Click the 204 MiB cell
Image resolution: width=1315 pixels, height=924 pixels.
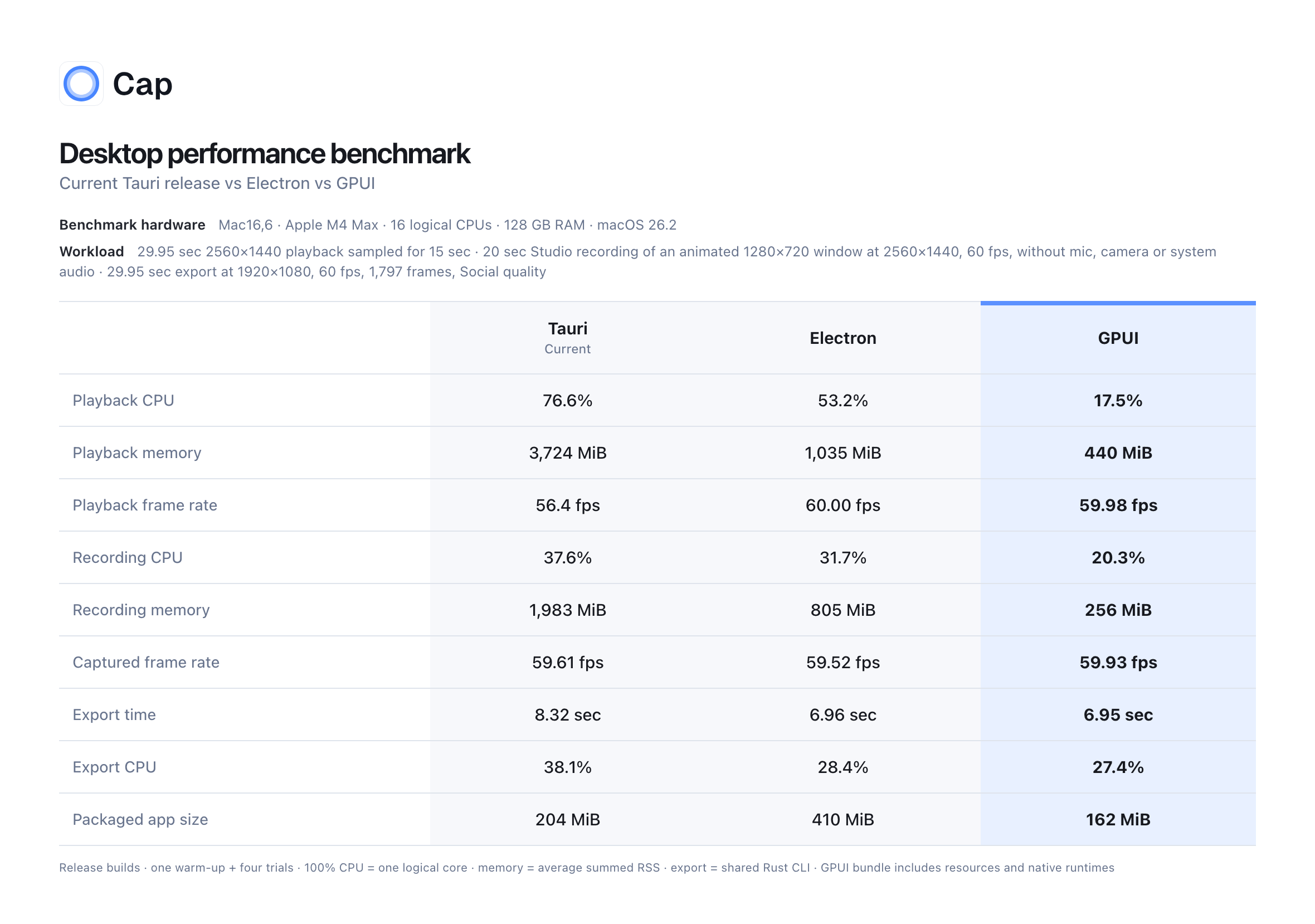tap(568, 820)
